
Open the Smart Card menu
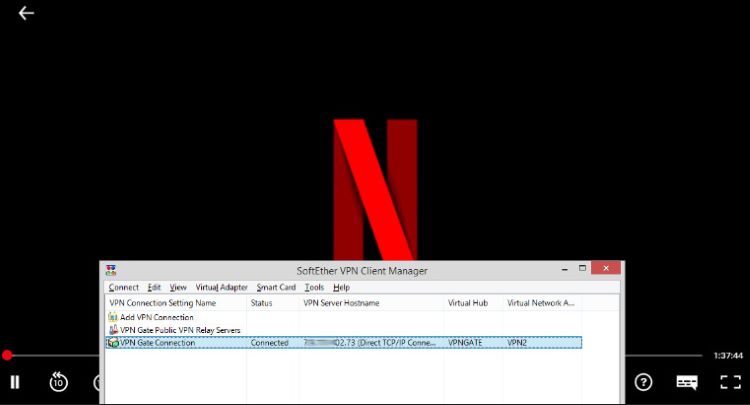(276, 287)
